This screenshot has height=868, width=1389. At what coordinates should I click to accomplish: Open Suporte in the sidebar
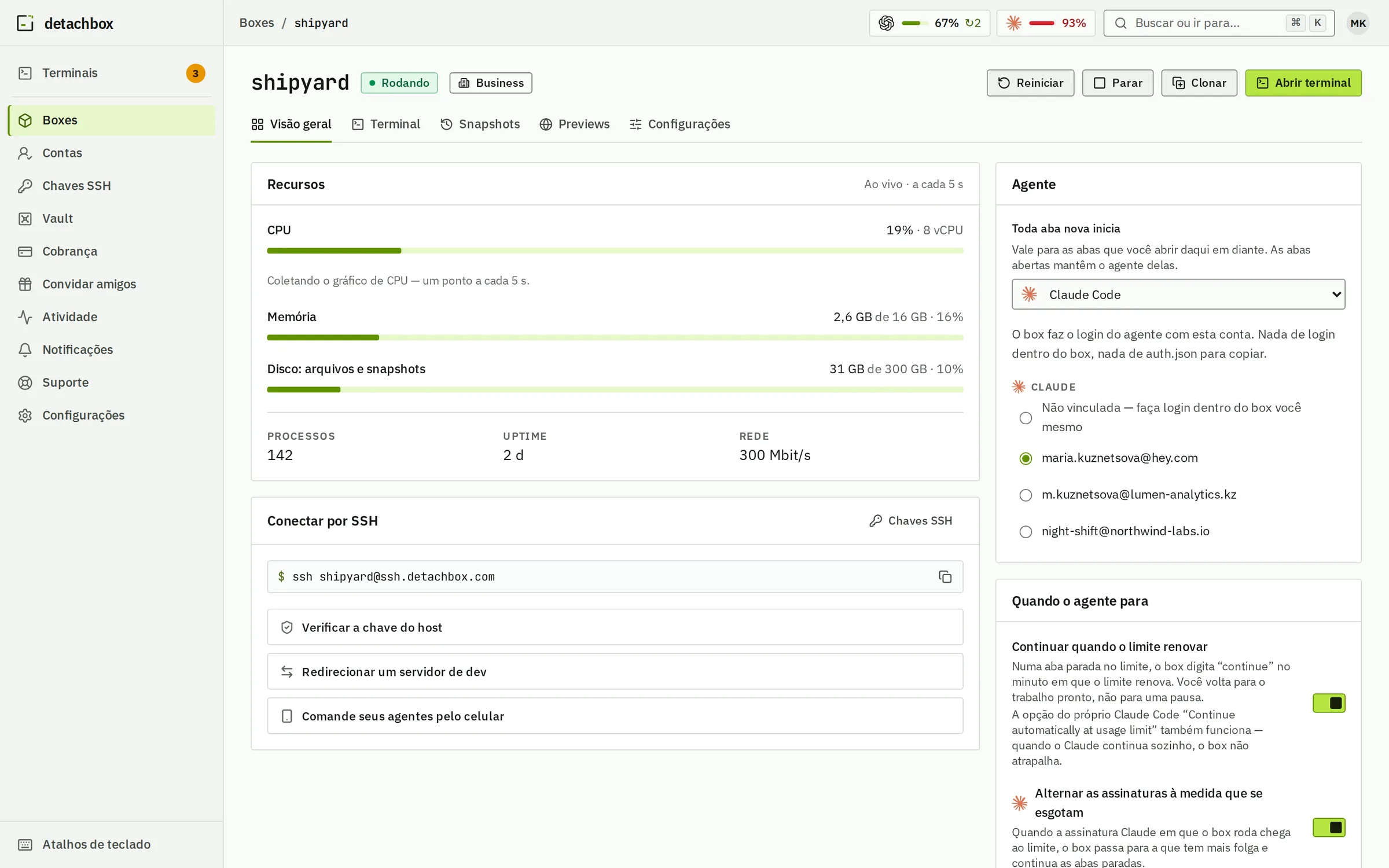click(x=112, y=382)
